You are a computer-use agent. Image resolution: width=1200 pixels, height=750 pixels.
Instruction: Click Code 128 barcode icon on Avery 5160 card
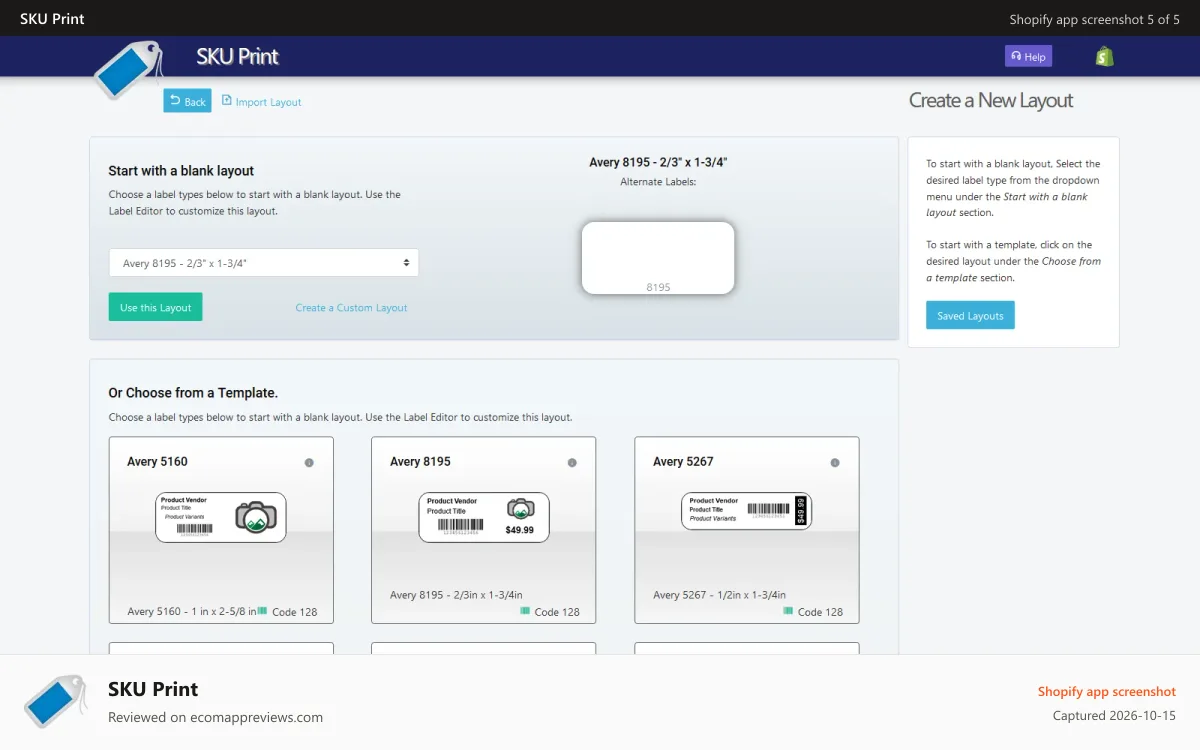coord(262,610)
